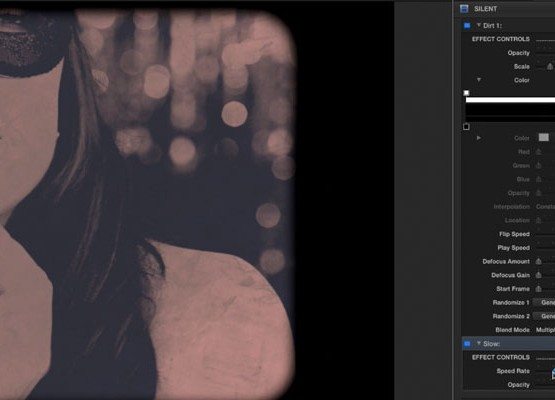Select the color stop below the gradient
The image size is (555, 400).
click(466, 126)
